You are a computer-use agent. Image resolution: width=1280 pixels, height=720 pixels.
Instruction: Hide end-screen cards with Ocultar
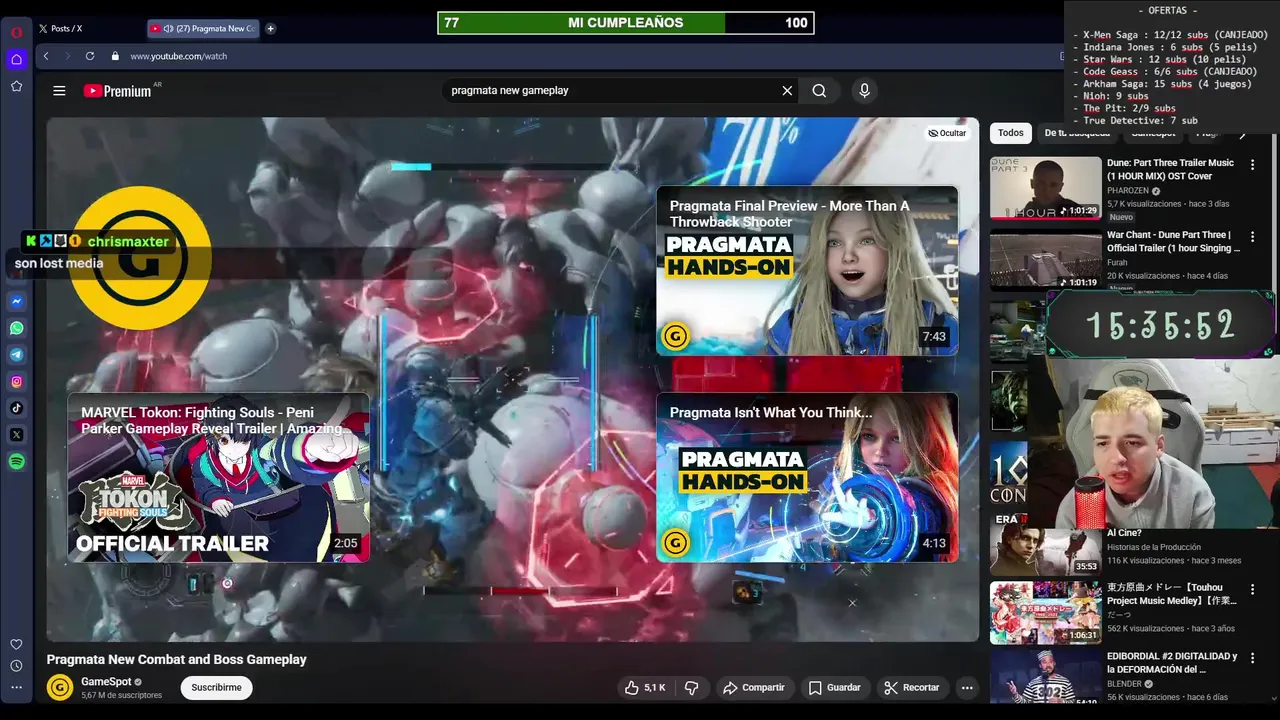tap(947, 133)
